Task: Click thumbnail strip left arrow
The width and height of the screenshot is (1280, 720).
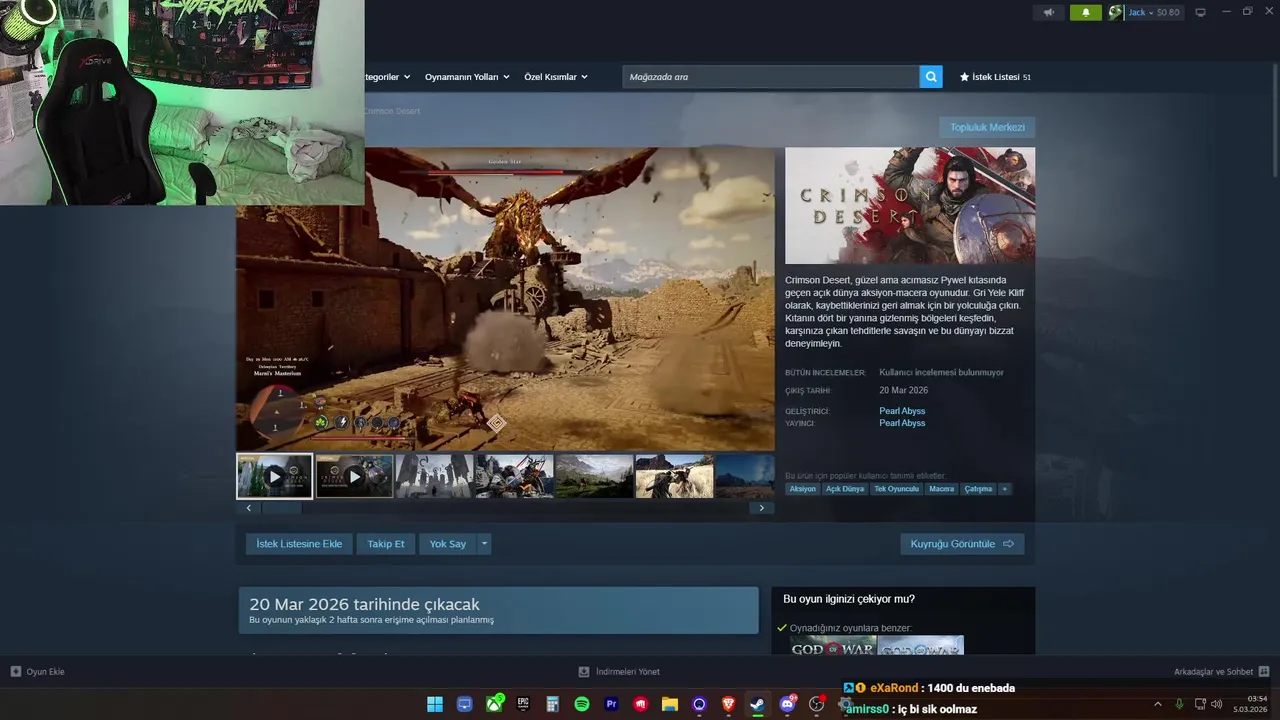Action: point(248,508)
